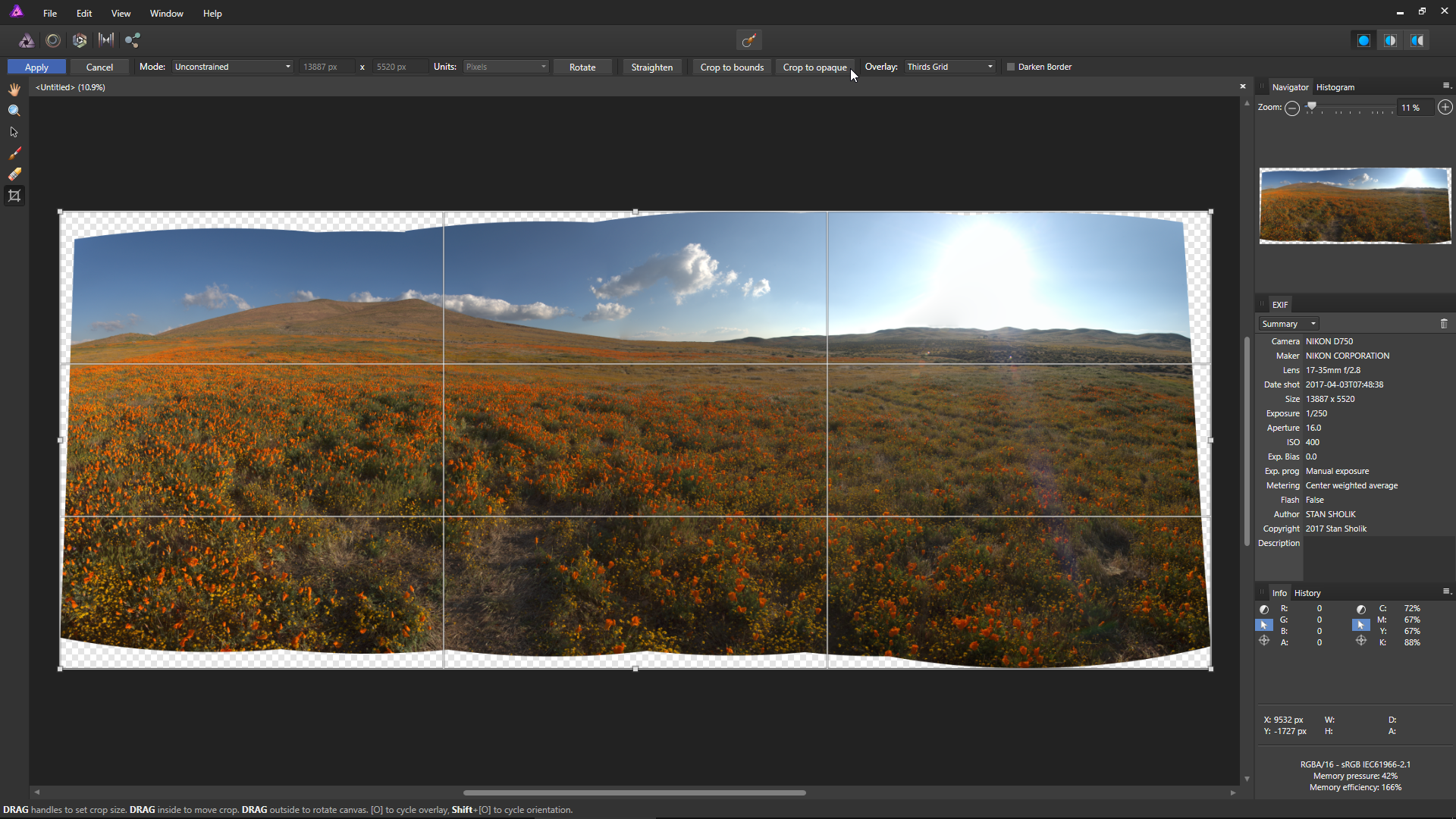Viewport: 1456px width, 819px height.
Task: Enable the Darken Border checkbox
Action: coord(1011,67)
